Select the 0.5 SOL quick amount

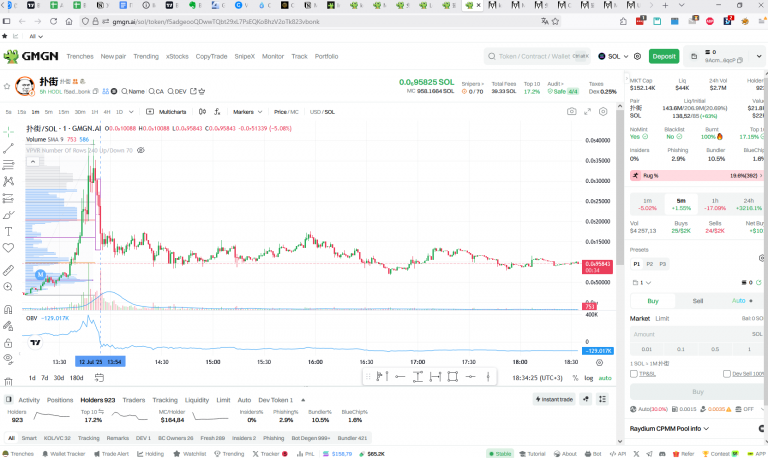(x=715, y=349)
